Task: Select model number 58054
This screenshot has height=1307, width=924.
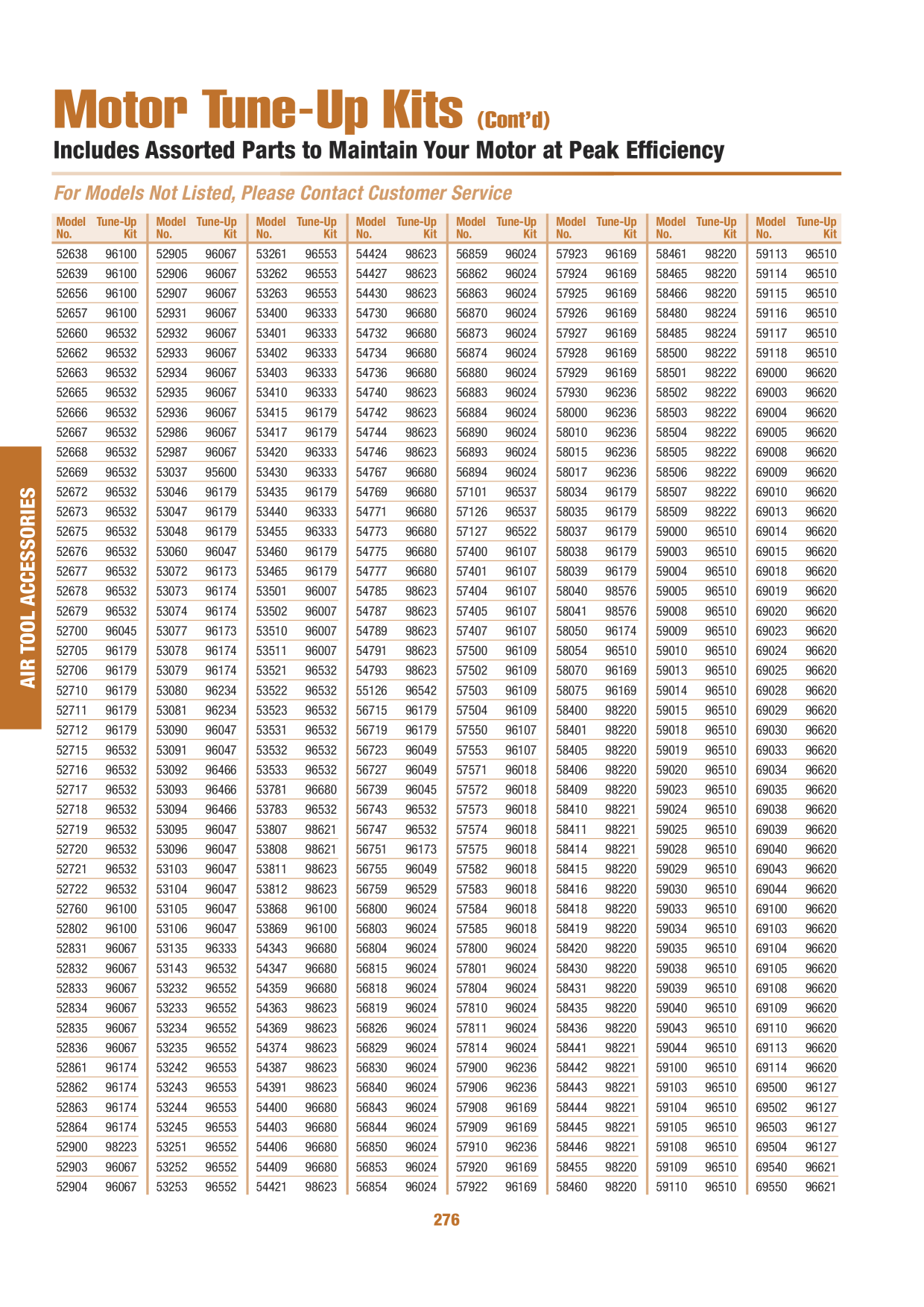Action: (x=572, y=651)
